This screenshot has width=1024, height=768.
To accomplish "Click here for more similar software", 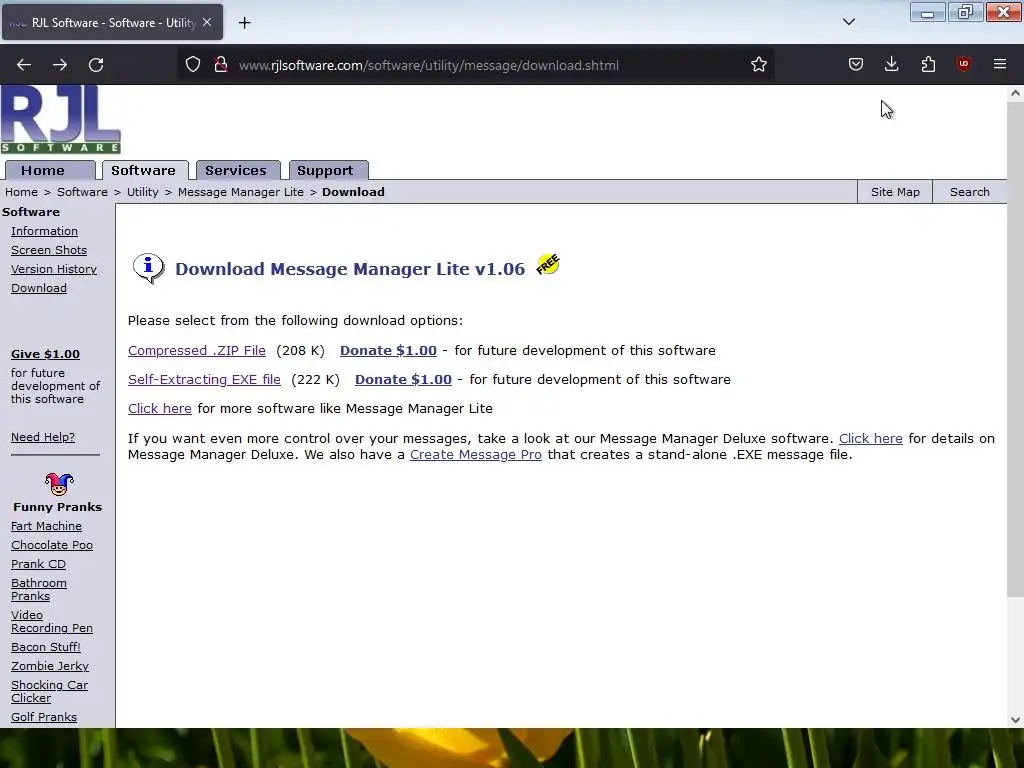I will 160,409.
